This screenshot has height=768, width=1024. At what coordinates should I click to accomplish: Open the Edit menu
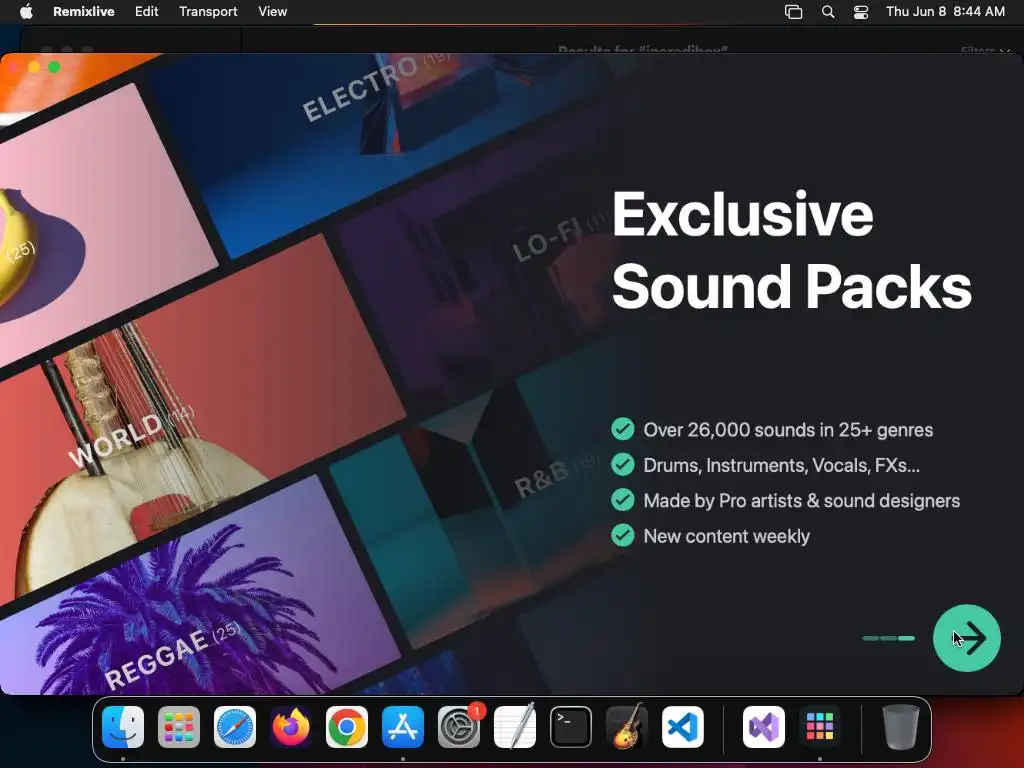coord(146,12)
